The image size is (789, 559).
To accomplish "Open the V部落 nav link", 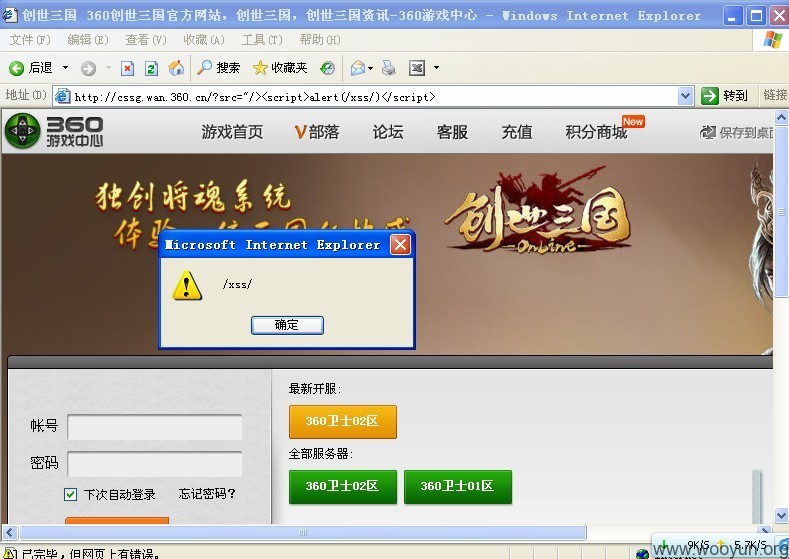I will click(317, 132).
